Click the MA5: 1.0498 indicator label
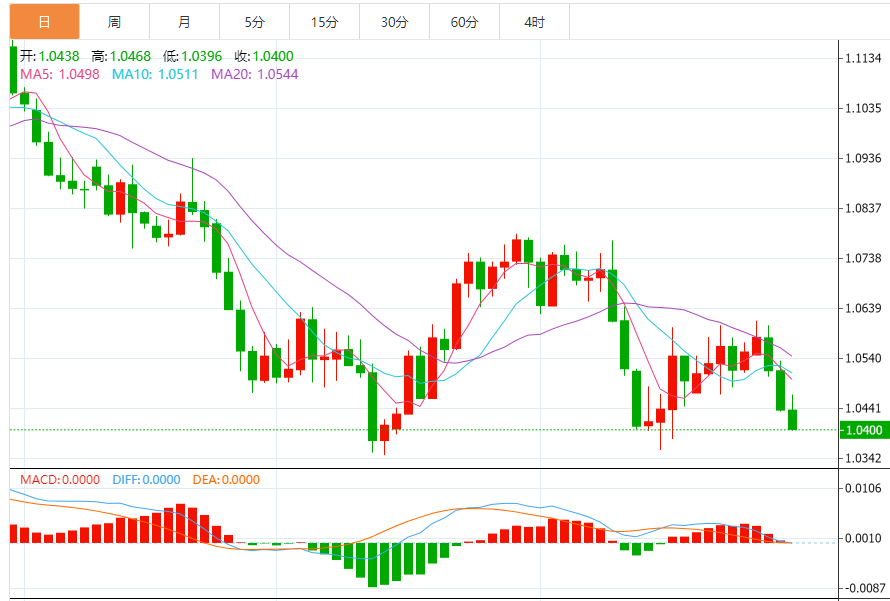Viewport: 890px width, 601px height. [x=60, y=74]
